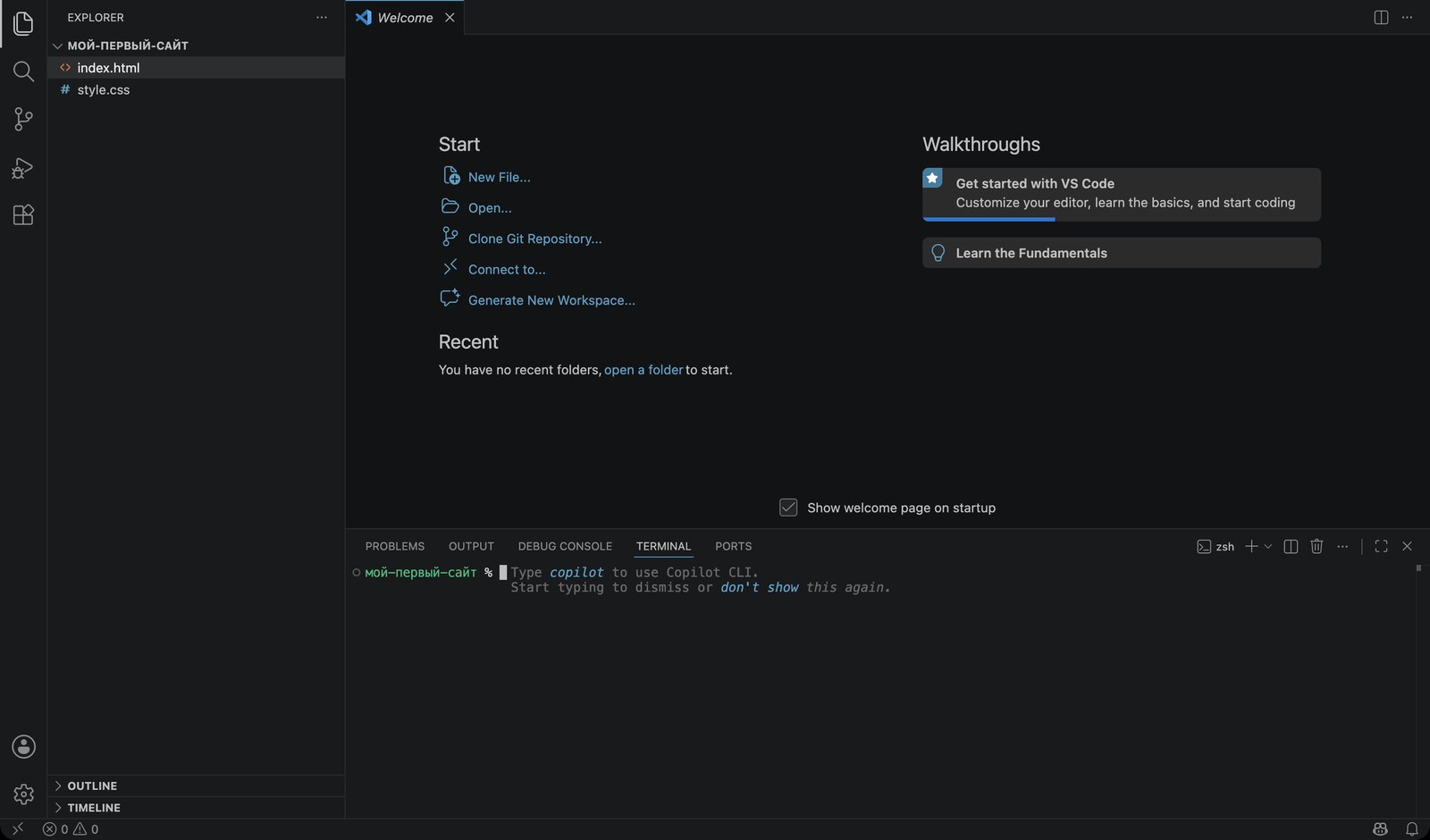Toggle Show welcome page on startup
Screen dimensions: 1430x840
[788, 508]
